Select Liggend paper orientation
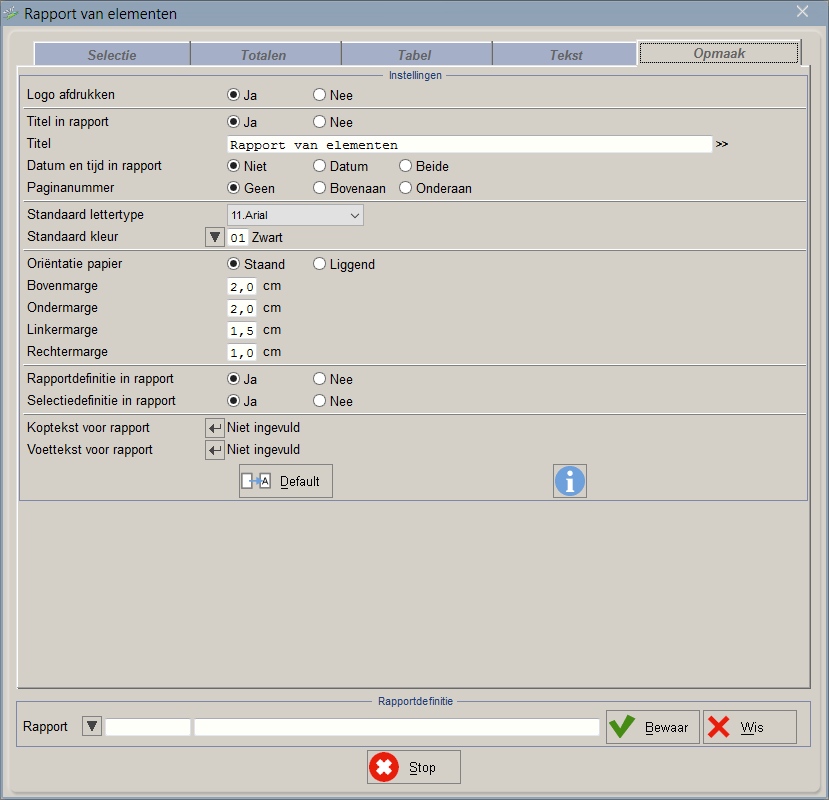This screenshot has height=800, width=829. pos(320,265)
